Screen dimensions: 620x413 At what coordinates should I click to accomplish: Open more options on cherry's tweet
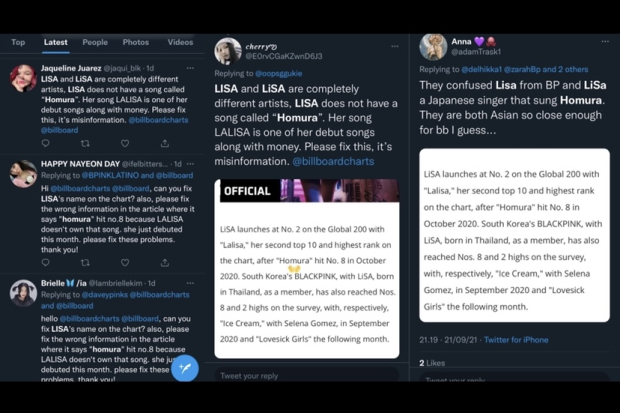click(x=395, y=46)
